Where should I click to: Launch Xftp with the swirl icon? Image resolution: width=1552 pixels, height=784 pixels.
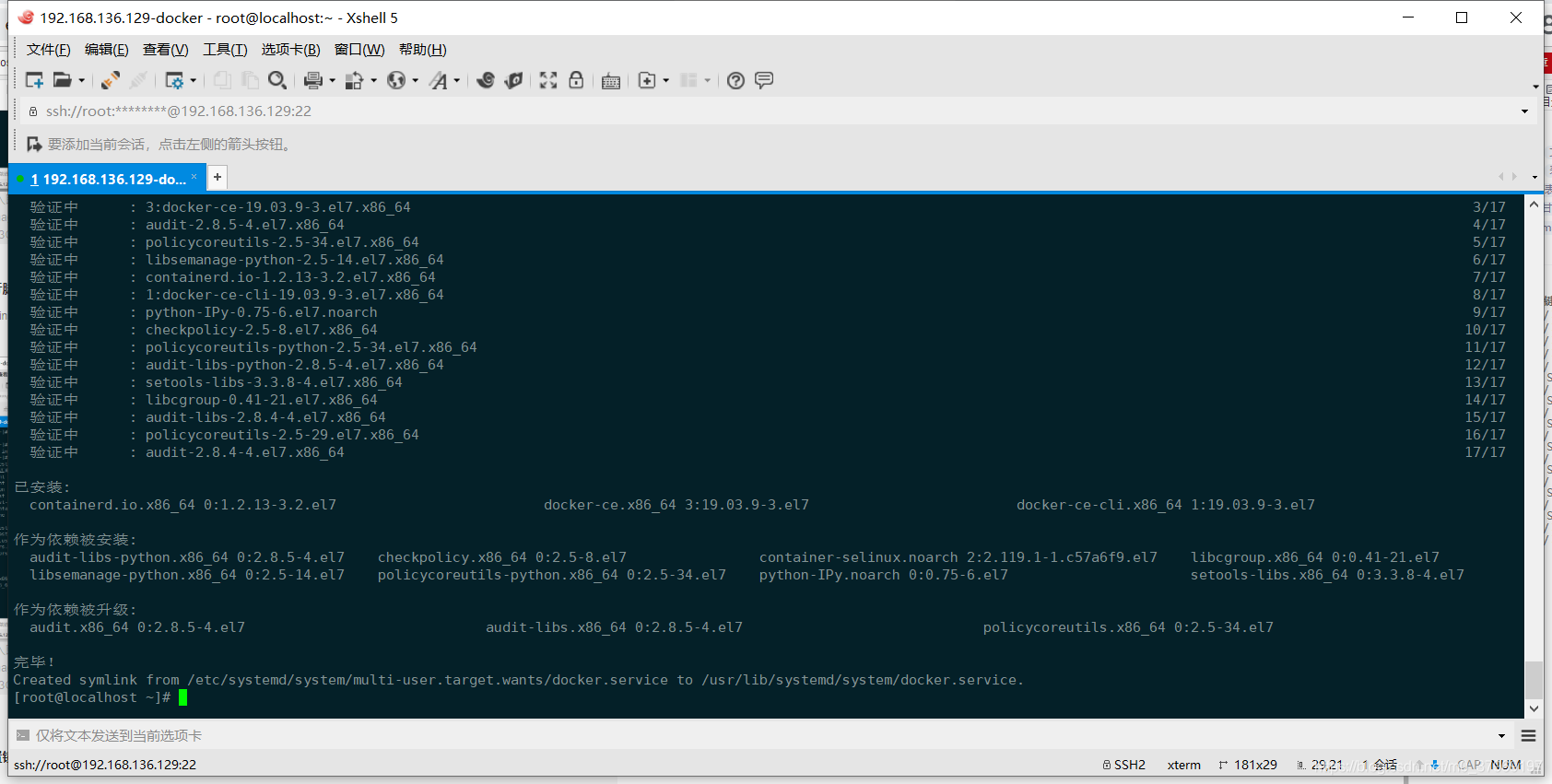(486, 80)
